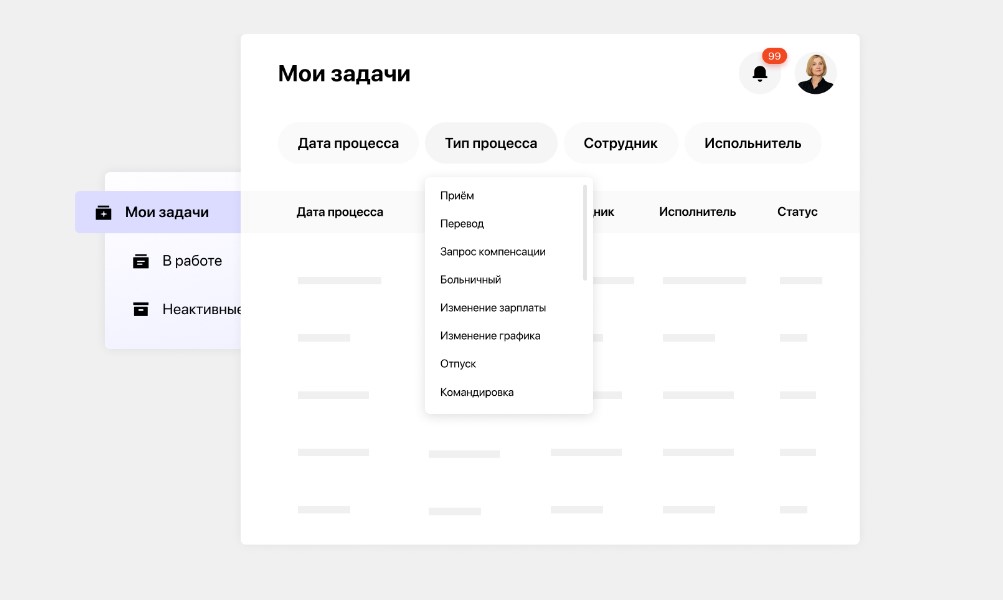Select Больничный option
The width and height of the screenshot is (1003, 600).
tap(470, 280)
